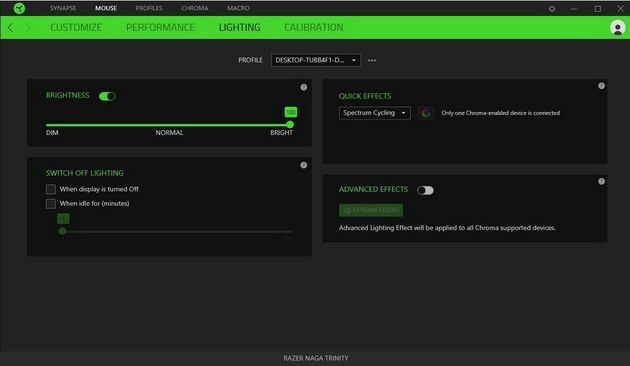Click the BRIGHT brightness label
The image size is (630, 366).
click(281, 133)
